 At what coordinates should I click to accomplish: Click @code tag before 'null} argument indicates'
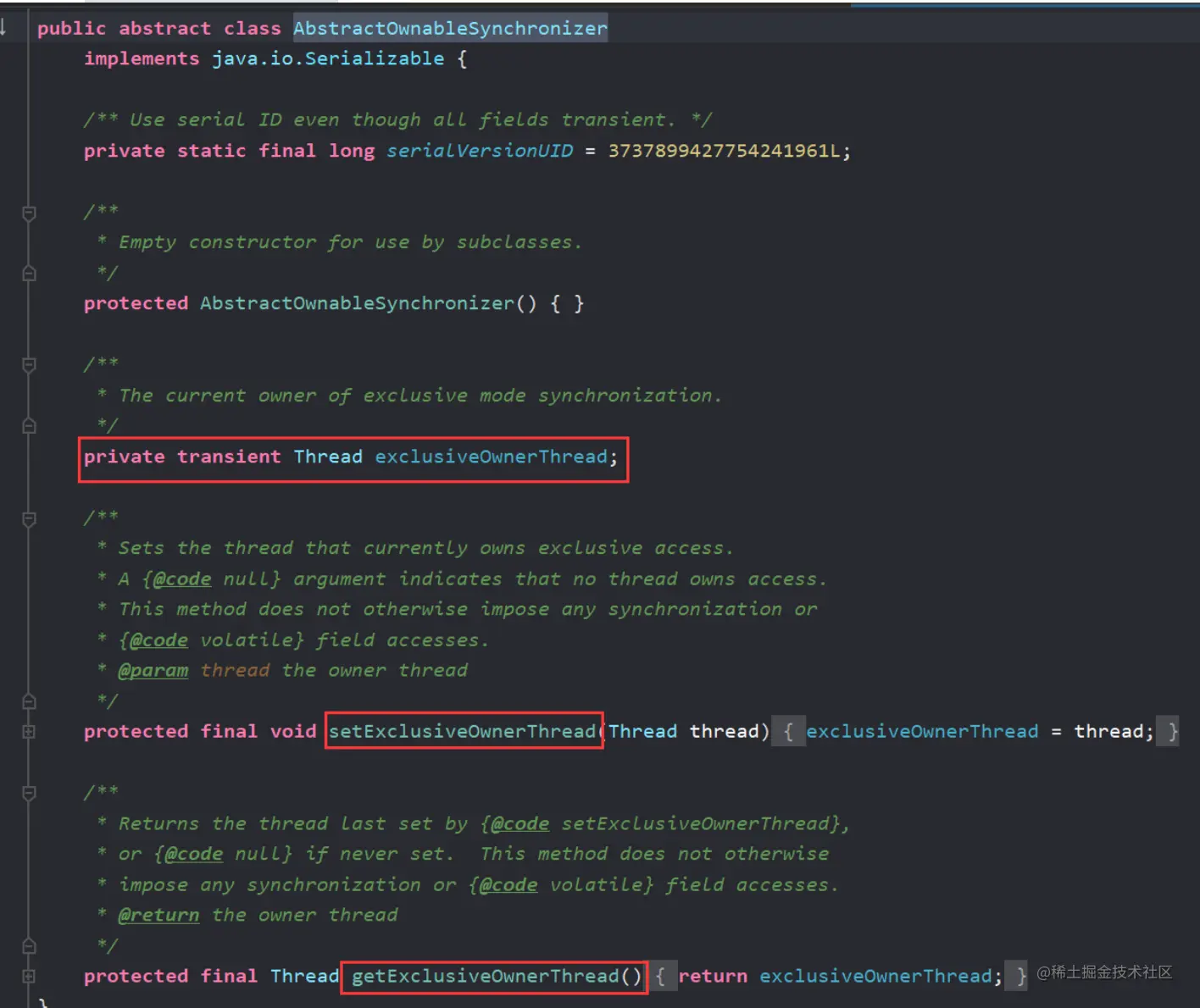point(182,579)
